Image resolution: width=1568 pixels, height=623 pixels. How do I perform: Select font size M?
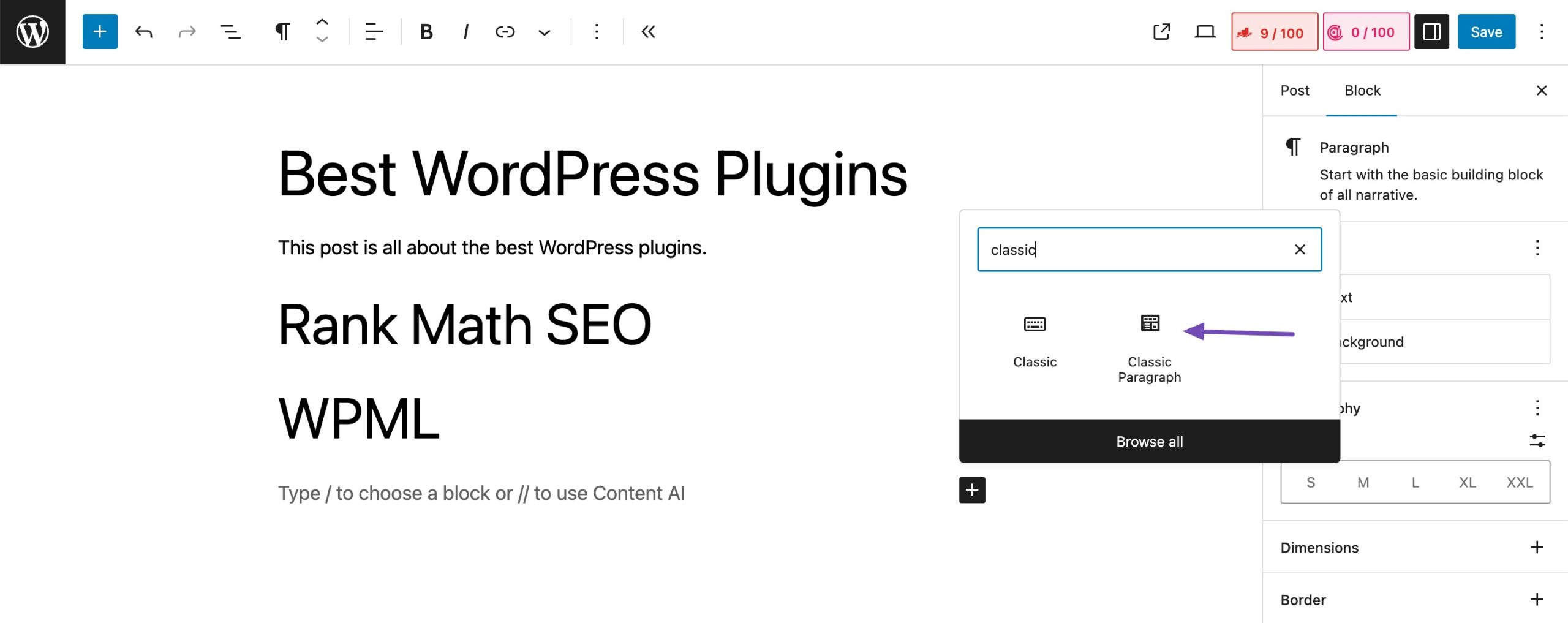coord(1363,483)
